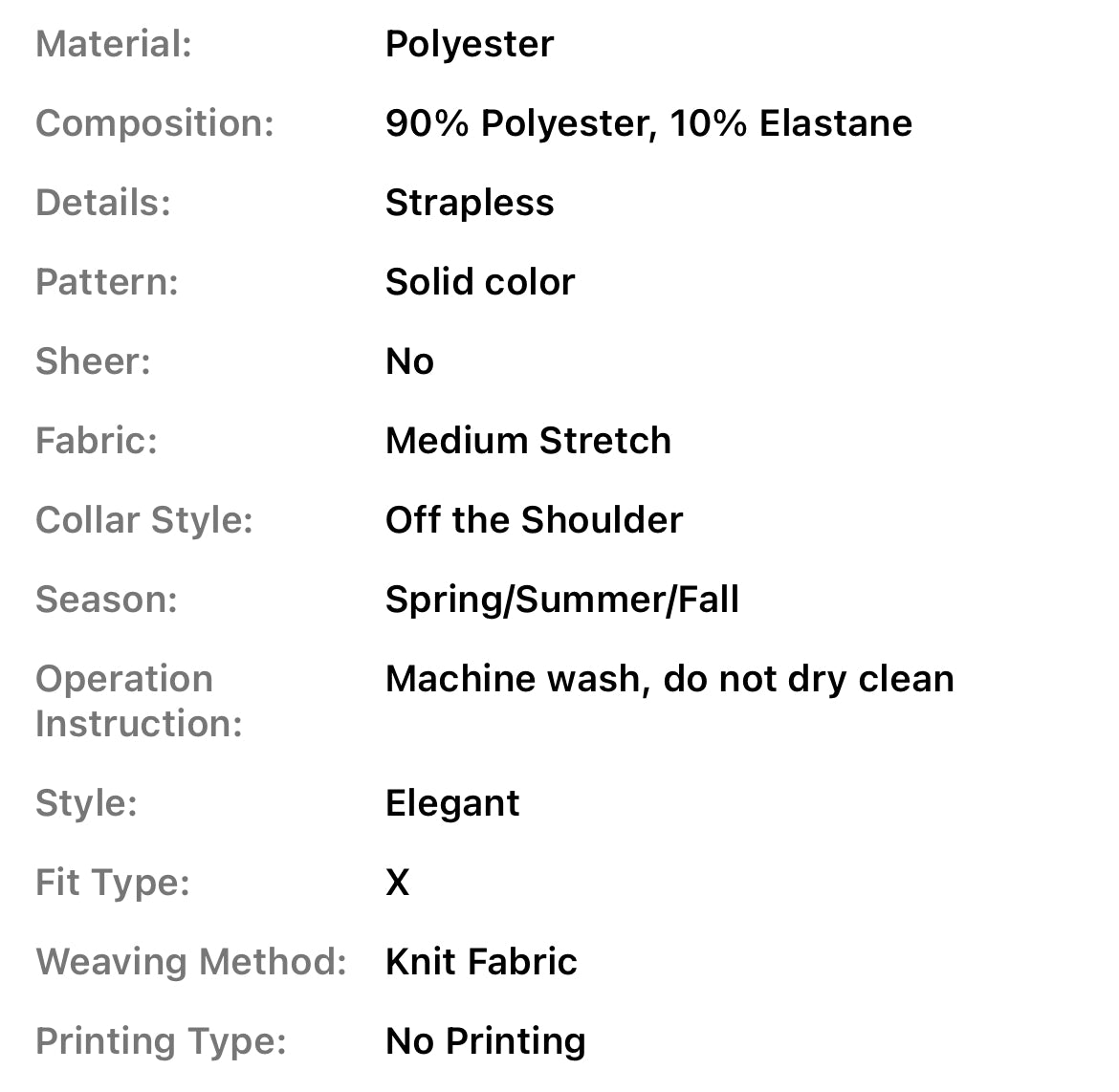
Task: Select the Off the Shoulder value
Action: coord(534,520)
